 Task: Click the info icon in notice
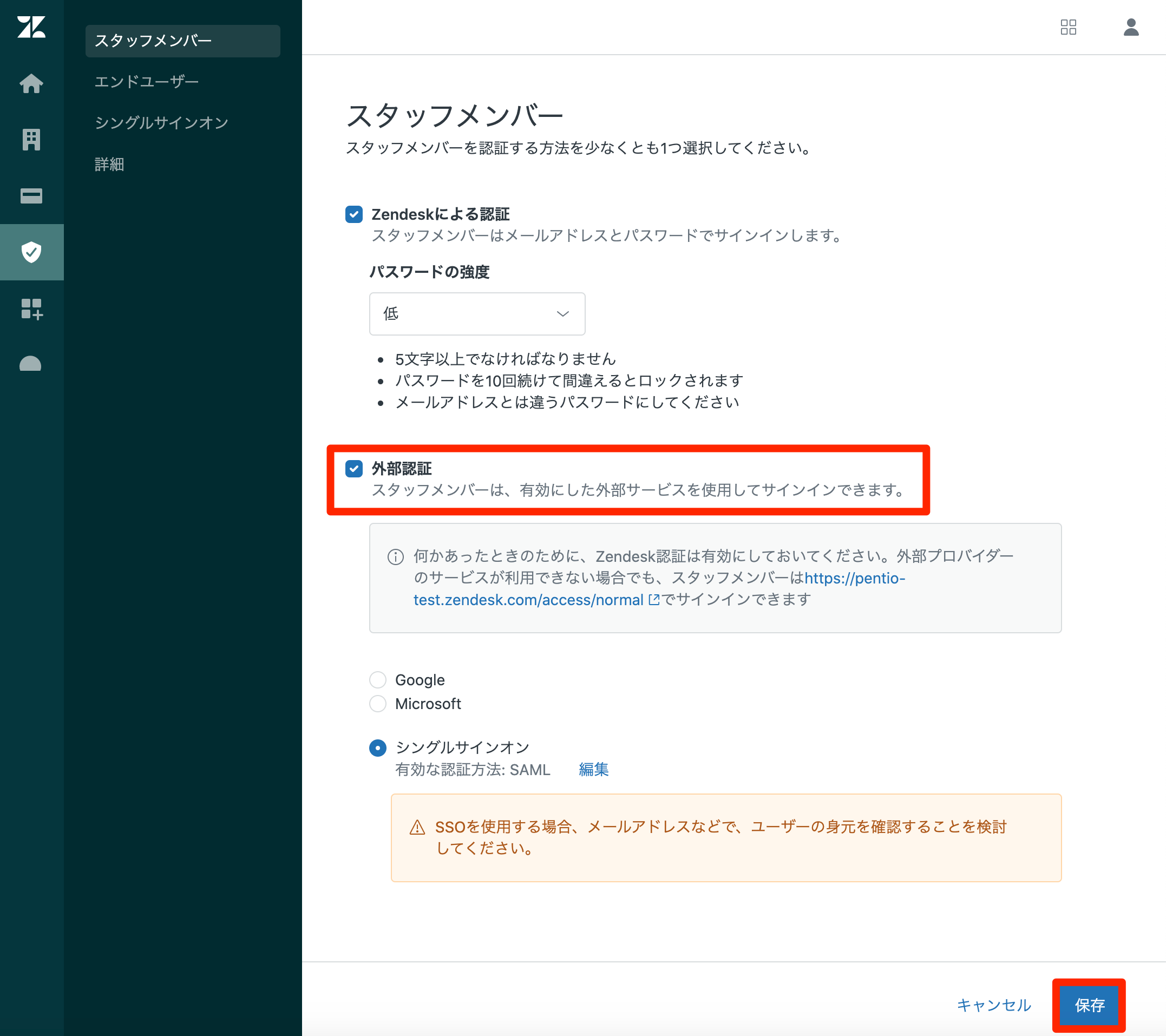pos(395,557)
